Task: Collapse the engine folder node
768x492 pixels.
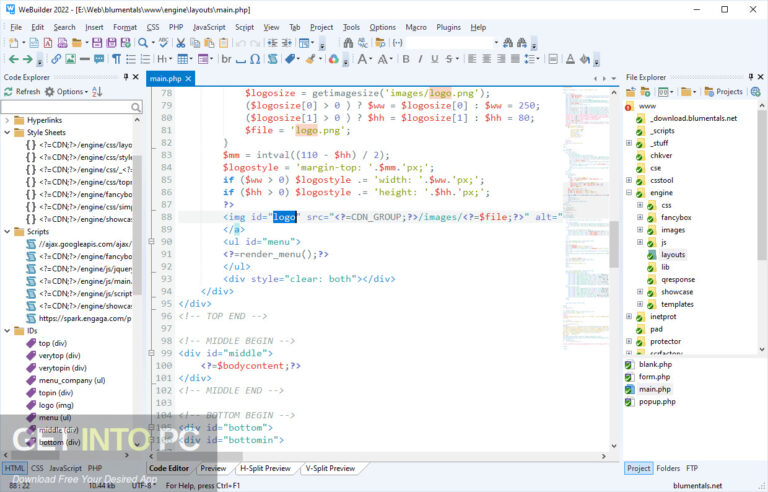Action: pos(629,193)
